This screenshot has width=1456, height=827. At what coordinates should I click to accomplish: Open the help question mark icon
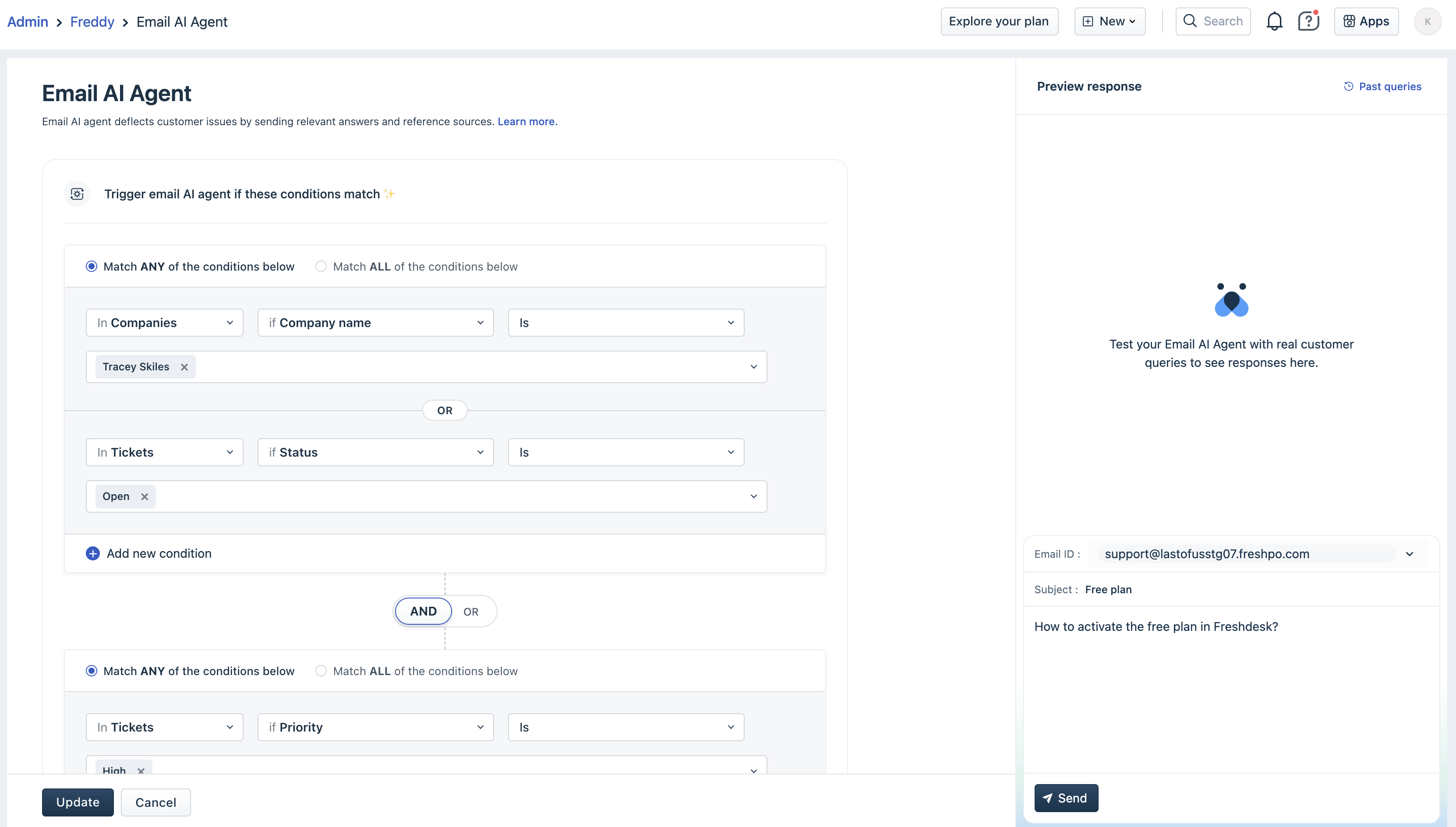pyautogui.click(x=1308, y=21)
